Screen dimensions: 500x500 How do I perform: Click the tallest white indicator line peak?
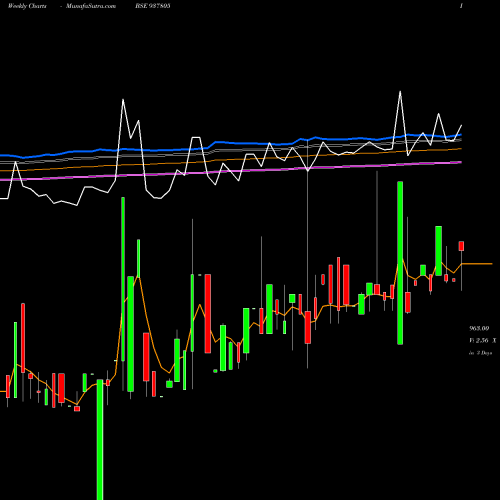400,92
